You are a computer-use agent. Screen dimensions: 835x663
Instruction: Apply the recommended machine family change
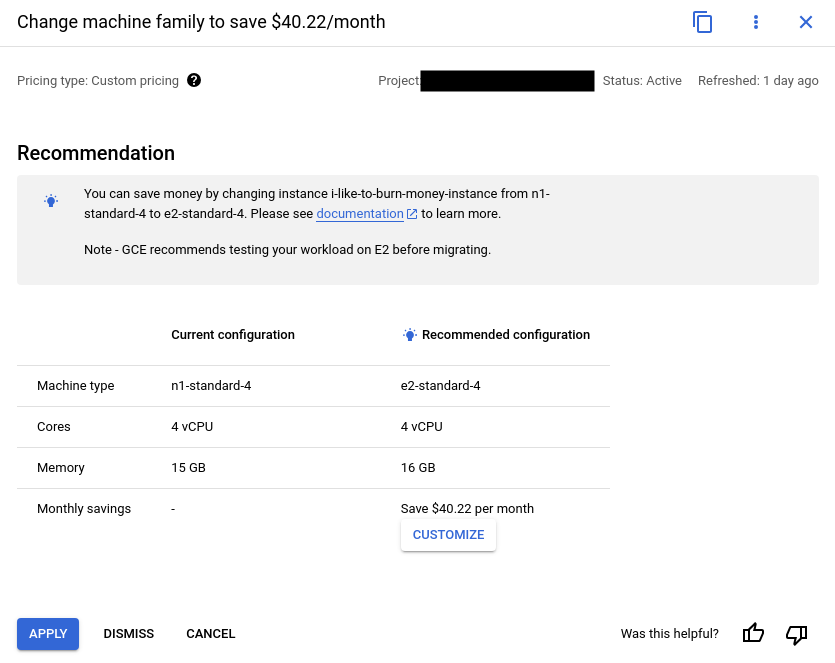pos(47,633)
